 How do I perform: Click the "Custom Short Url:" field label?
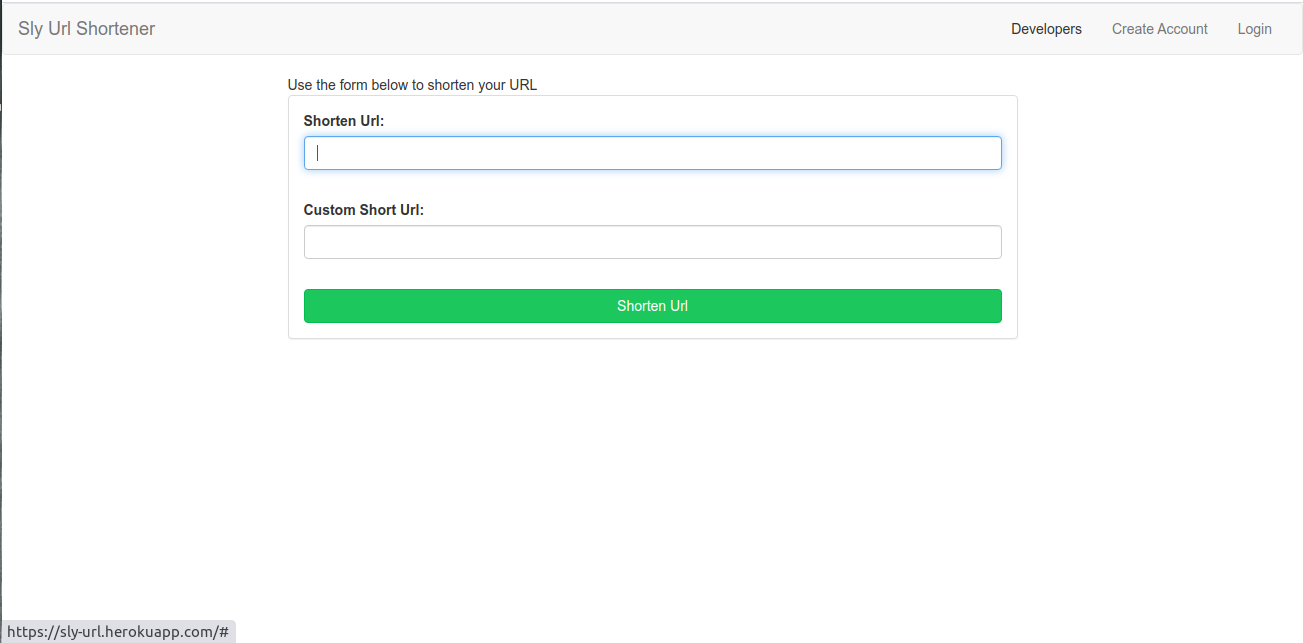pyautogui.click(x=364, y=210)
